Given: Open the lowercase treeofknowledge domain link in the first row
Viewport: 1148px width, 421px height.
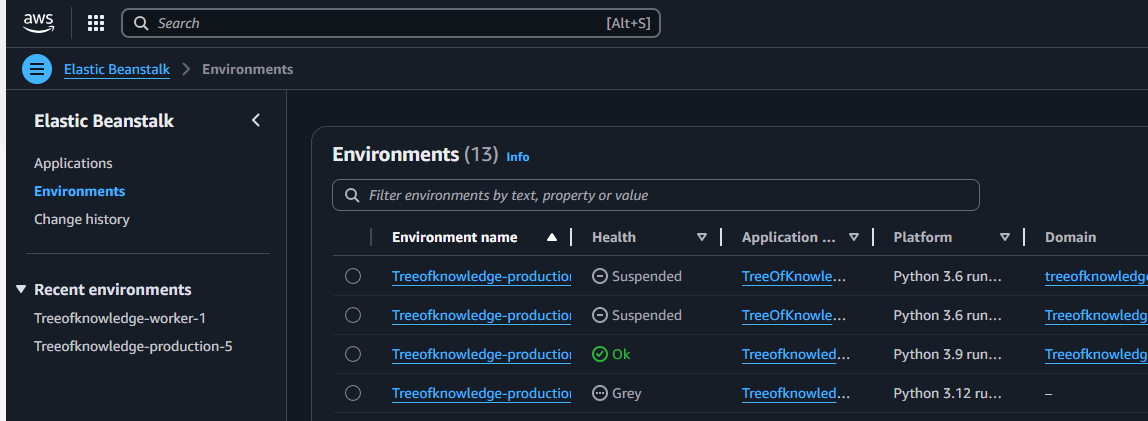Looking at the screenshot, I should click(1096, 277).
